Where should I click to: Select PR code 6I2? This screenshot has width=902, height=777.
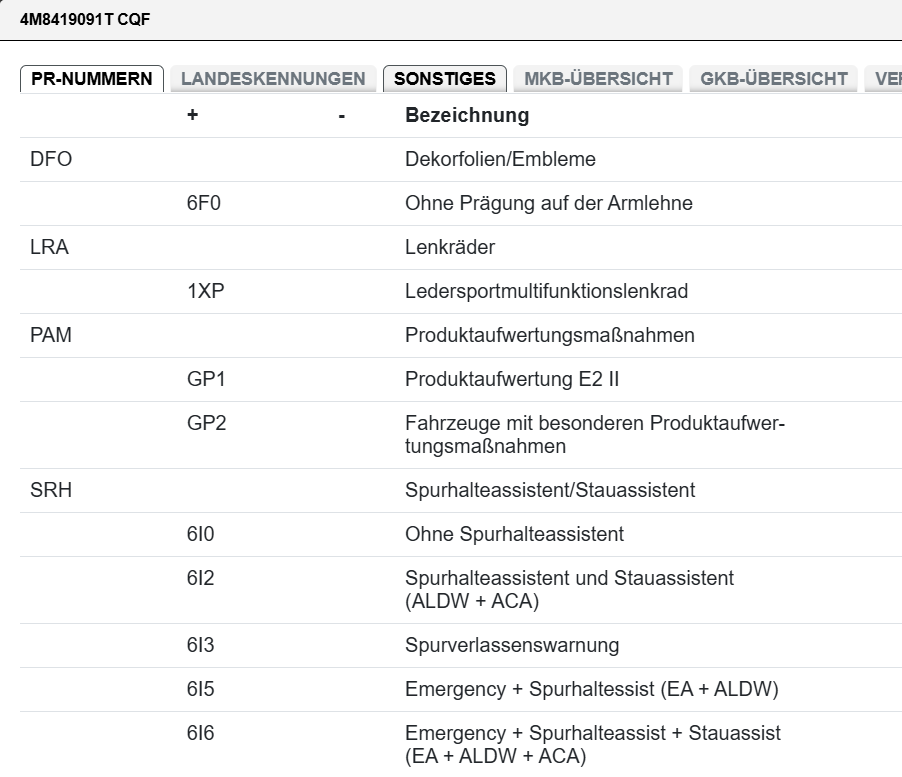tap(200, 578)
